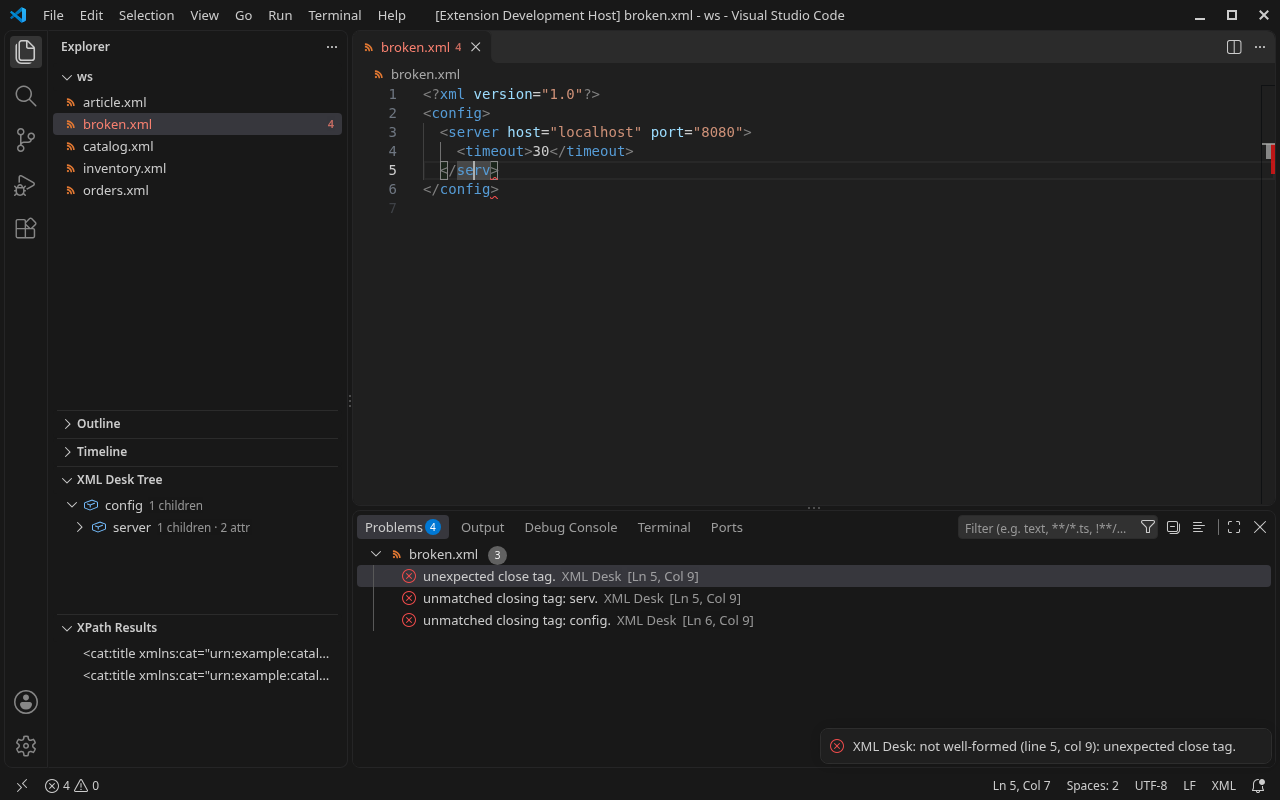
Task: Select UTF-8 encoding in status bar
Action: (x=1151, y=786)
